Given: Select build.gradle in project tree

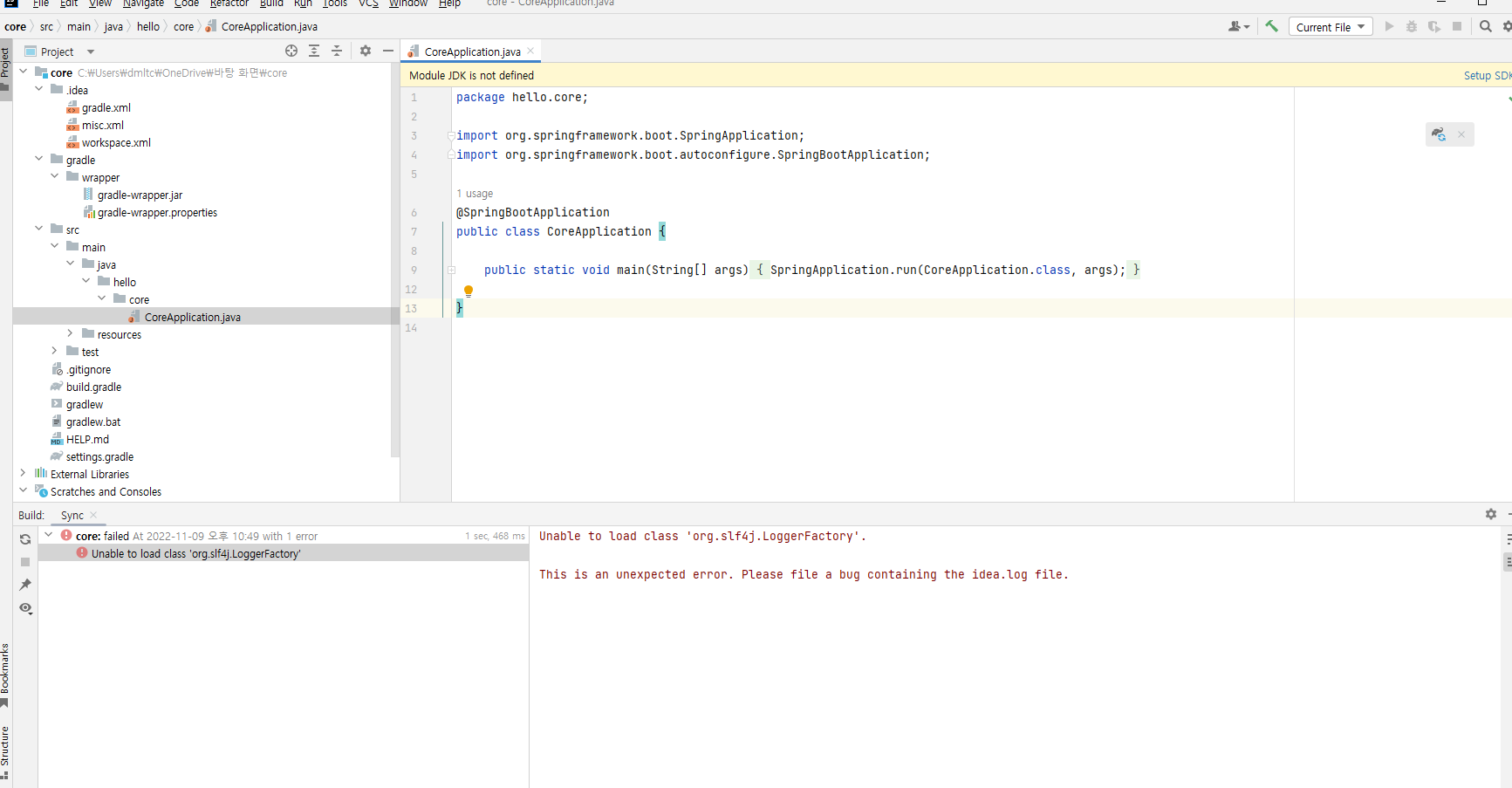Looking at the screenshot, I should [93, 387].
